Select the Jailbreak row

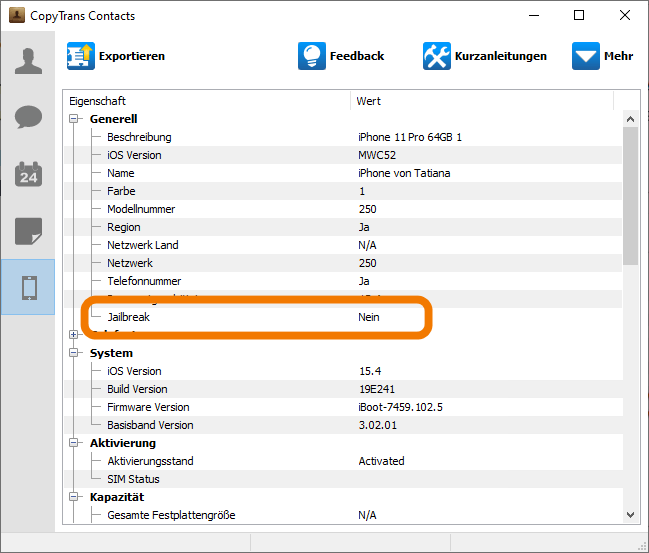point(343,317)
